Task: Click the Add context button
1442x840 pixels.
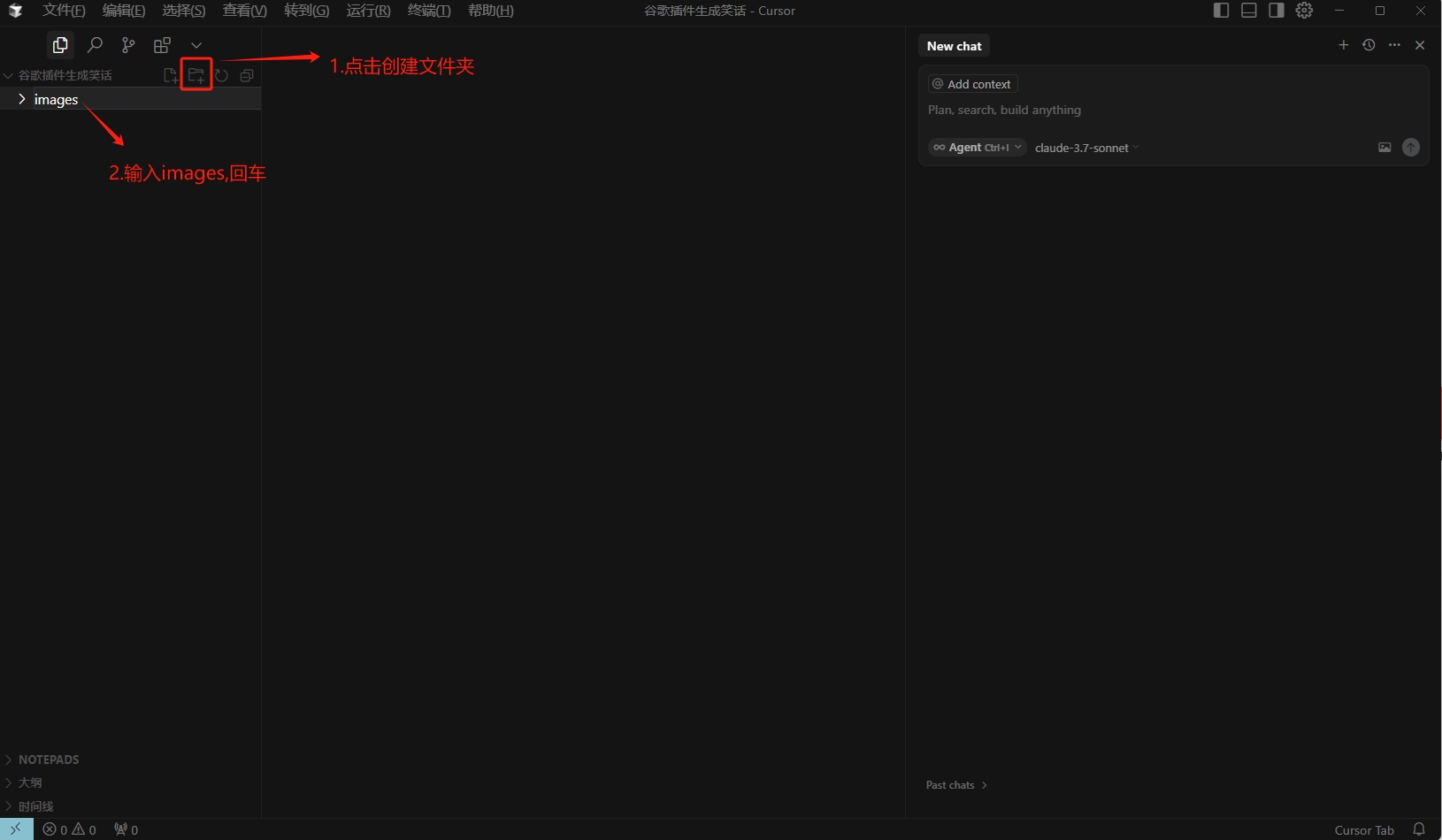Action: (x=972, y=84)
